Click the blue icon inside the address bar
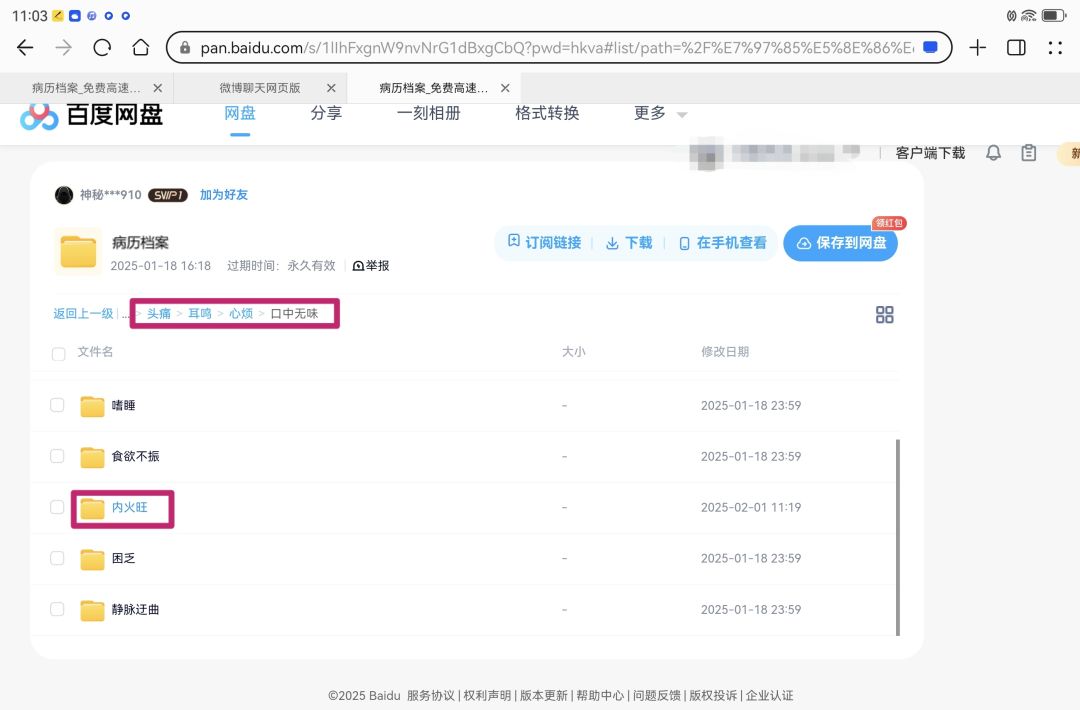Viewport: 1080px width, 710px height. [x=930, y=48]
